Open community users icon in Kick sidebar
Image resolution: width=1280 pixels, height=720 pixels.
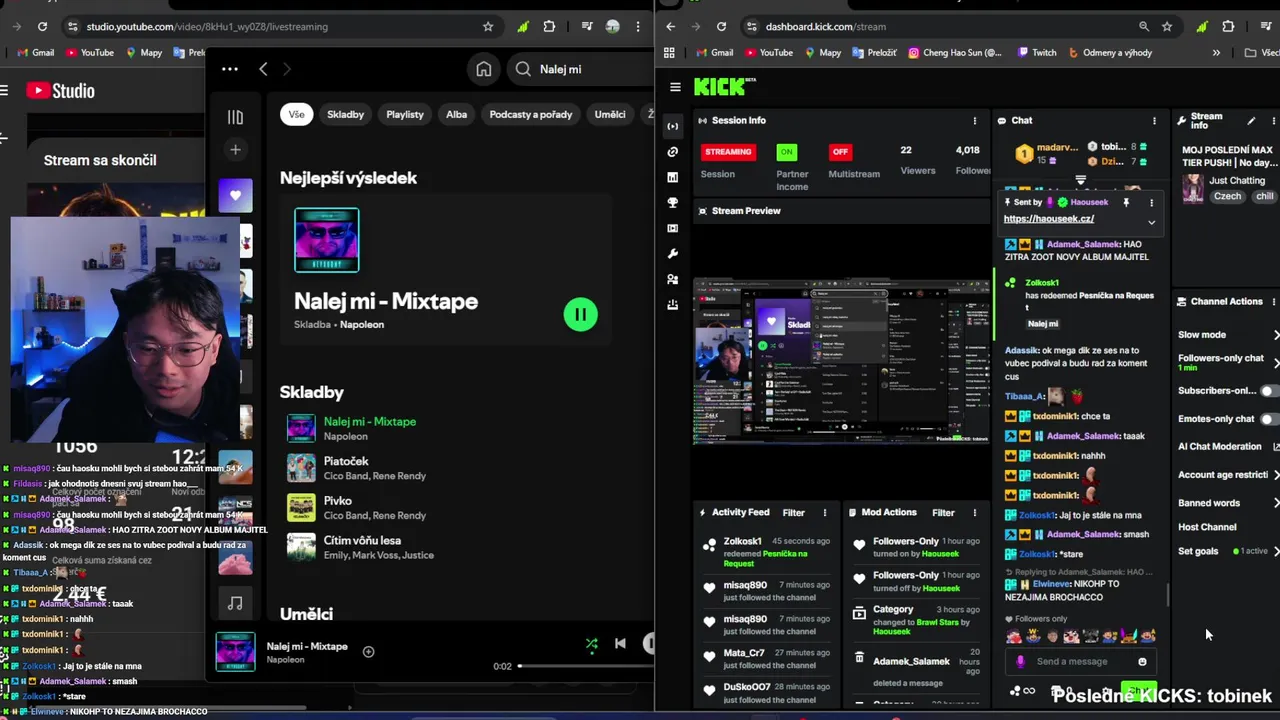tap(673, 280)
